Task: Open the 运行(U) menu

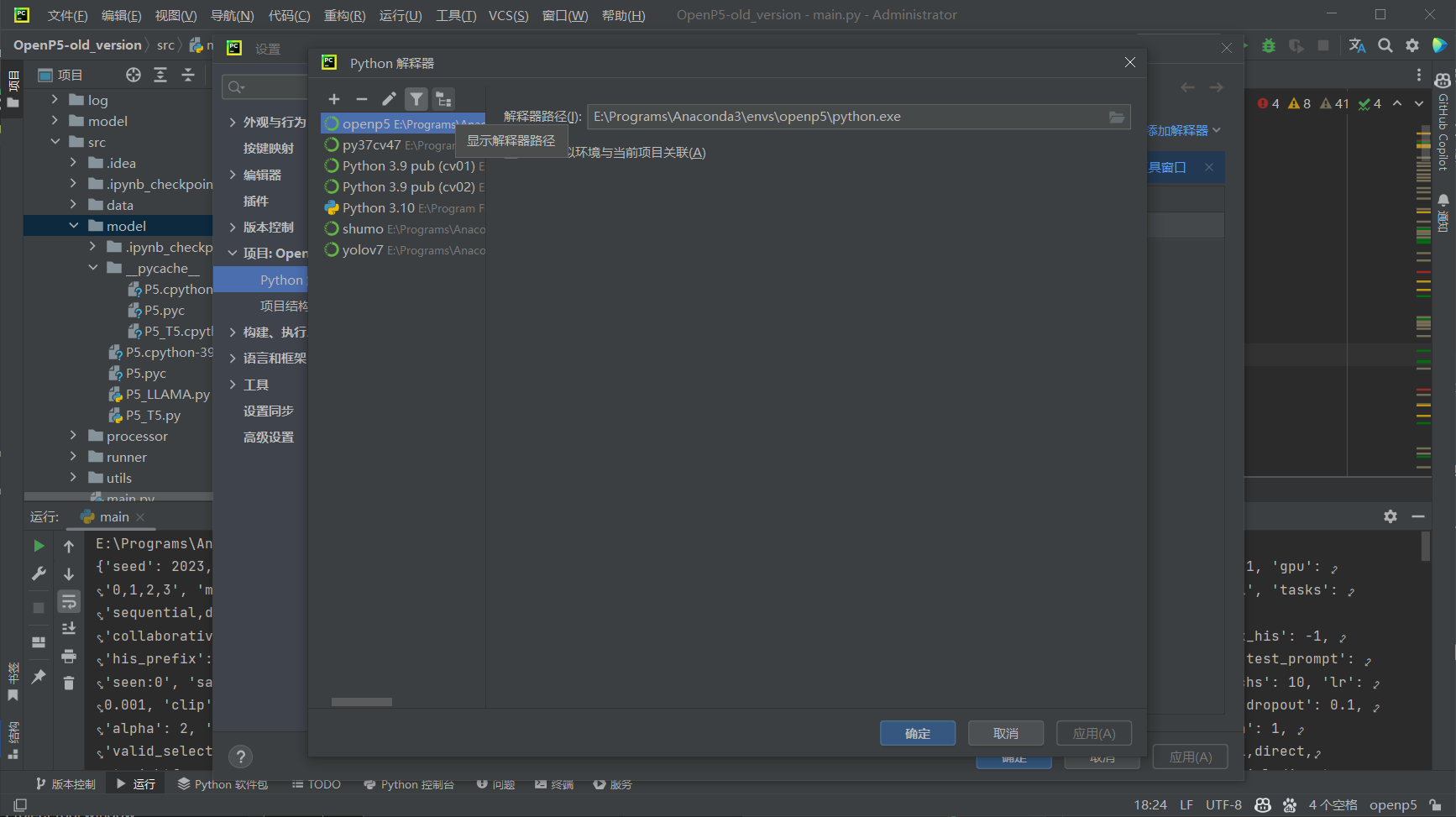Action: click(400, 15)
